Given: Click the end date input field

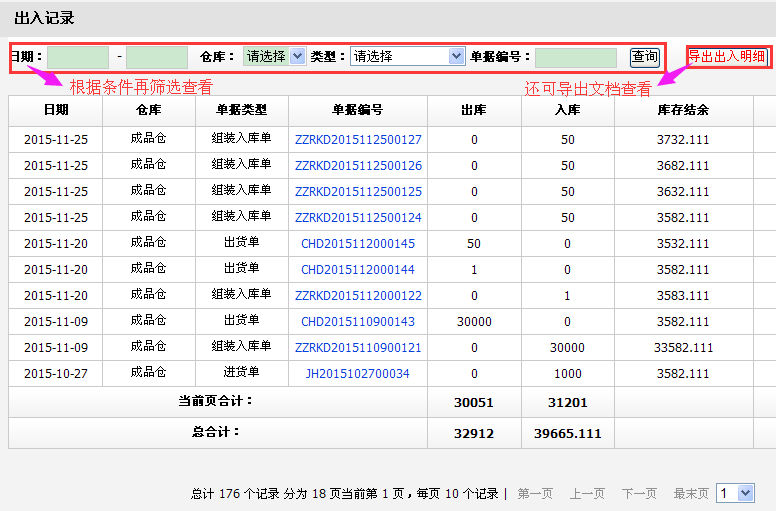Looking at the screenshot, I should [156, 57].
